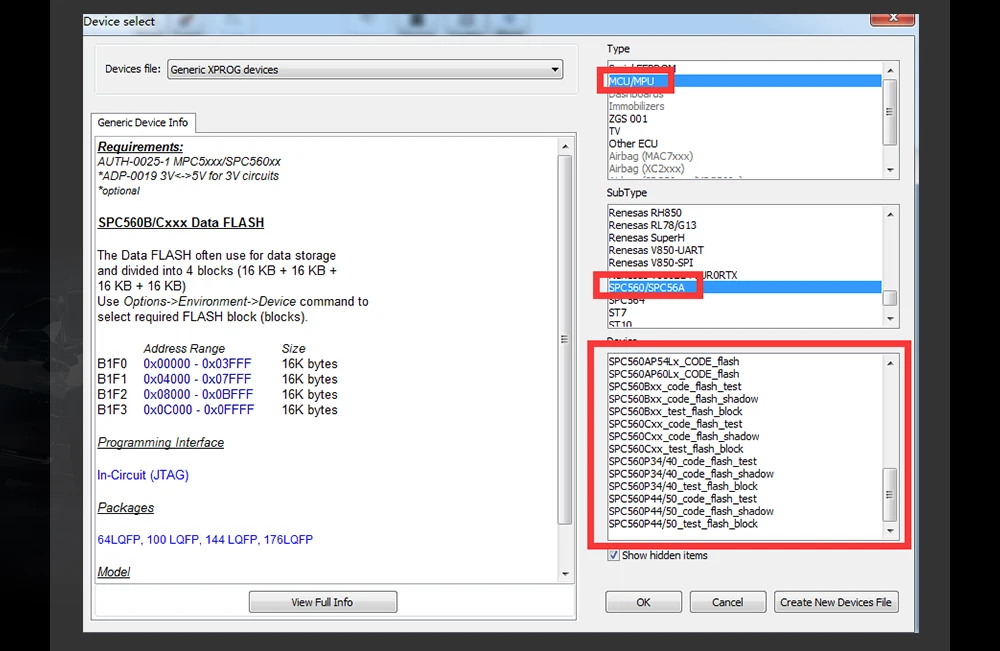Viewport: 1000px width, 651px height.
Task: Open the Devices file dropdown
Action: (x=365, y=69)
